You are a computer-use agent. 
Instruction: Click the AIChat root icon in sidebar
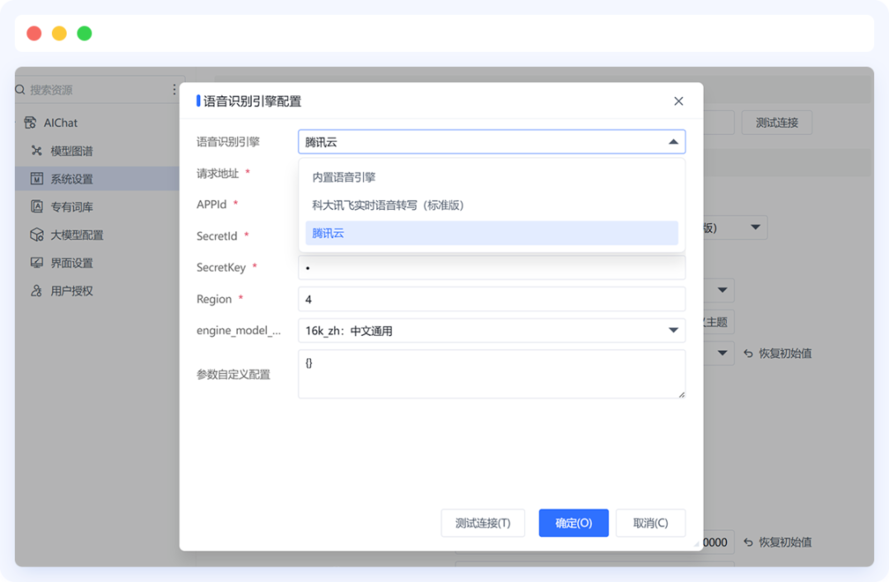point(30,123)
